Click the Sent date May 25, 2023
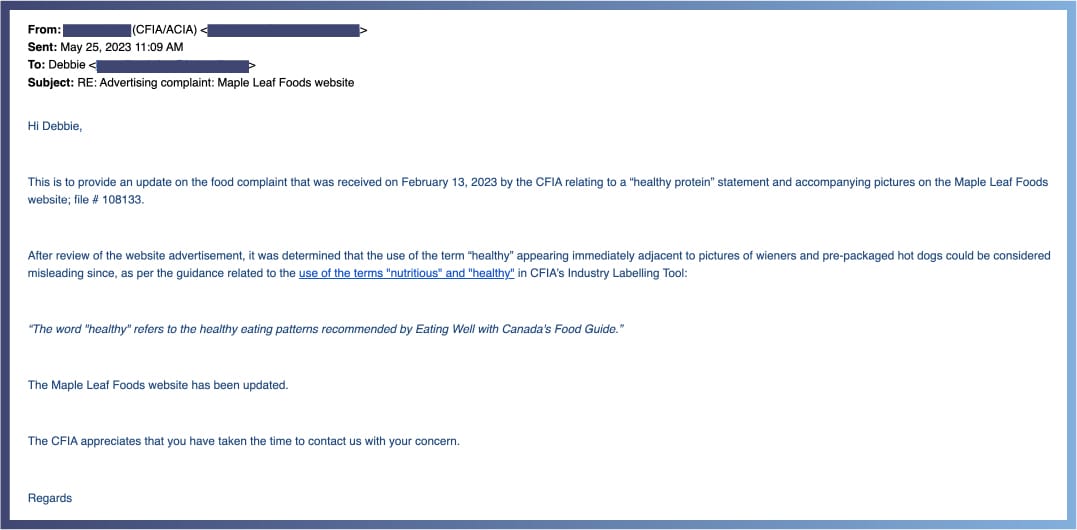Screen dimensions: 1077x530 [x=122, y=47]
